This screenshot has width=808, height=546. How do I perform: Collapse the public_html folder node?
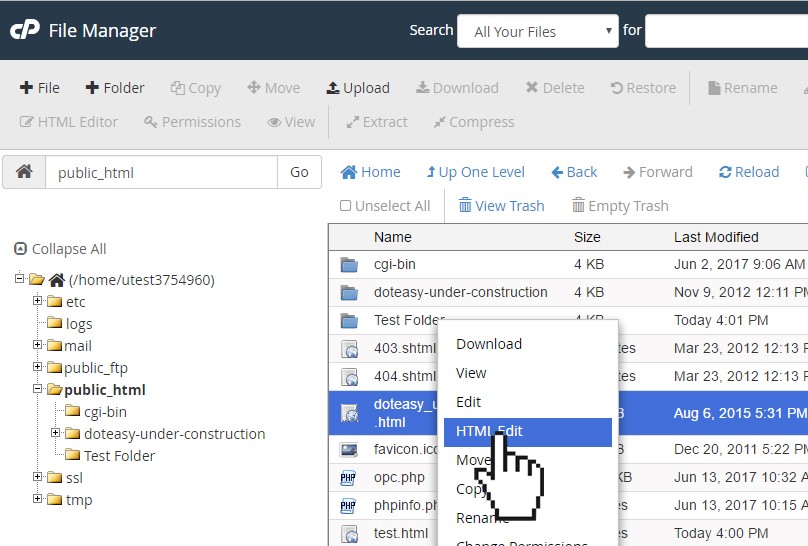click(37, 389)
